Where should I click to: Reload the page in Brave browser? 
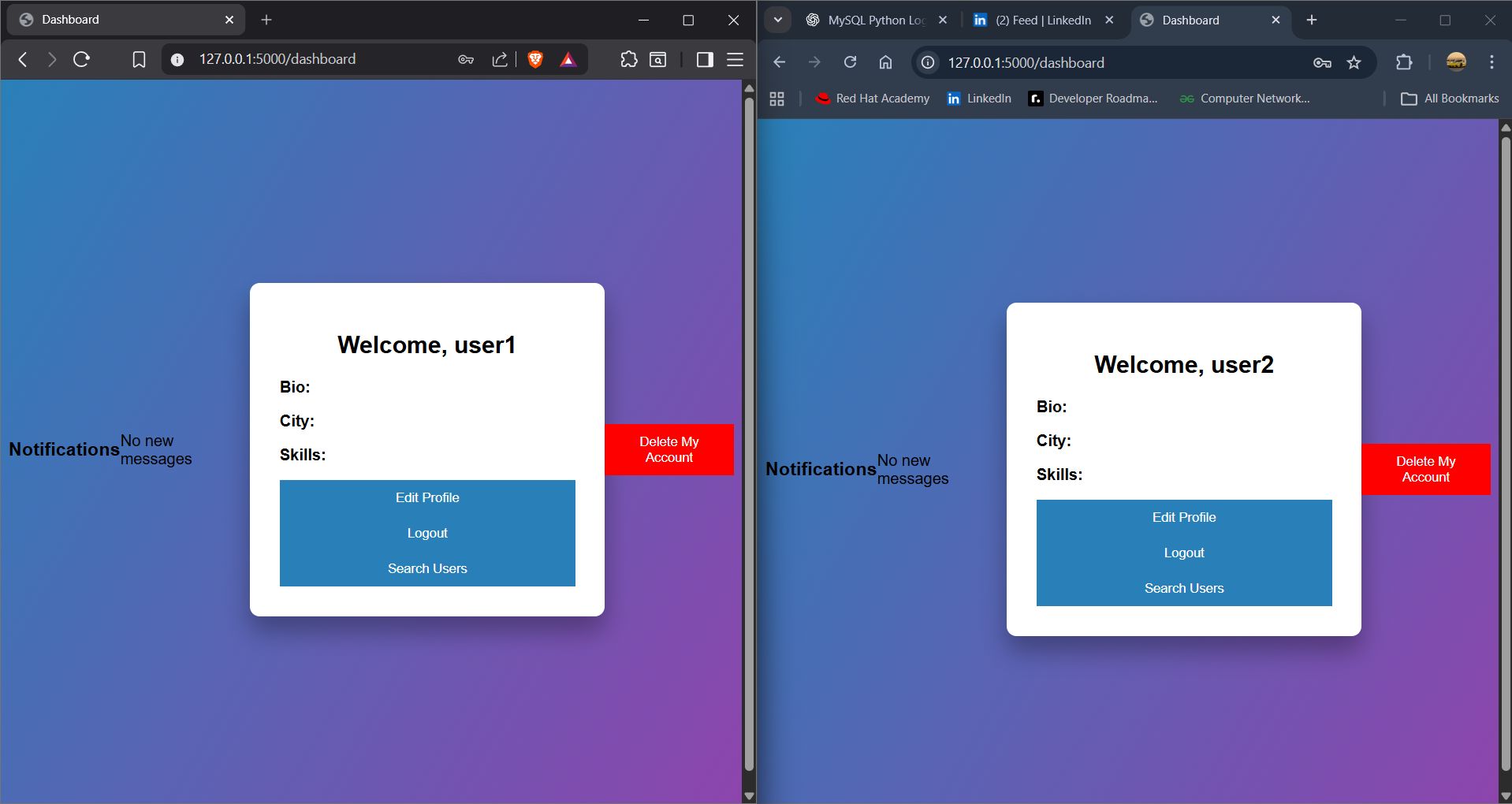pos(81,59)
